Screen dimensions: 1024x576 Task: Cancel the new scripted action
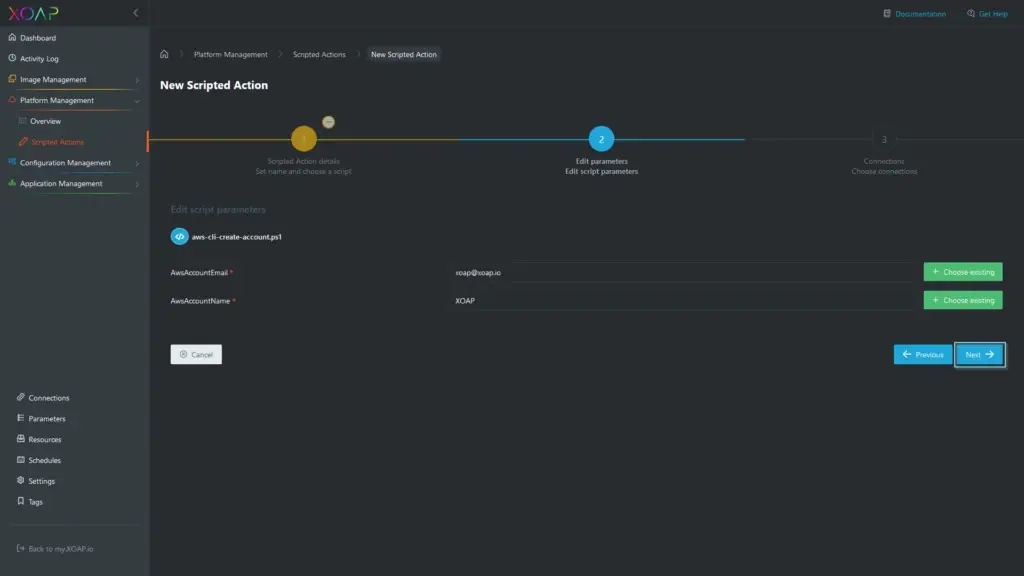(x=196, y=355)
